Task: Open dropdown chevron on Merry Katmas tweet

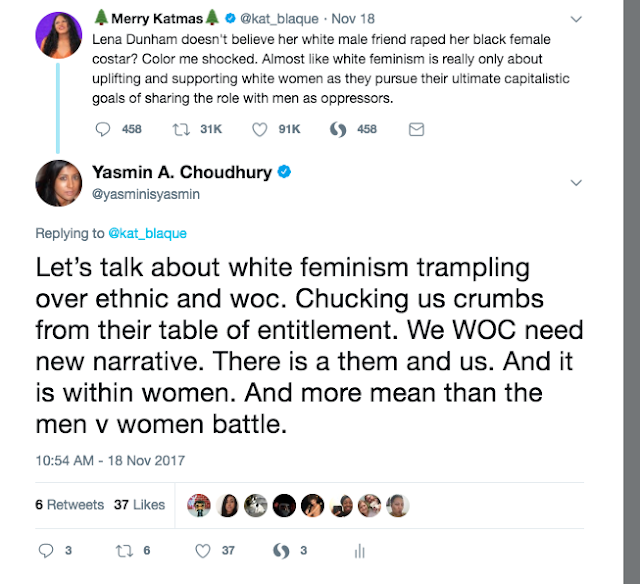Action: 573,21
